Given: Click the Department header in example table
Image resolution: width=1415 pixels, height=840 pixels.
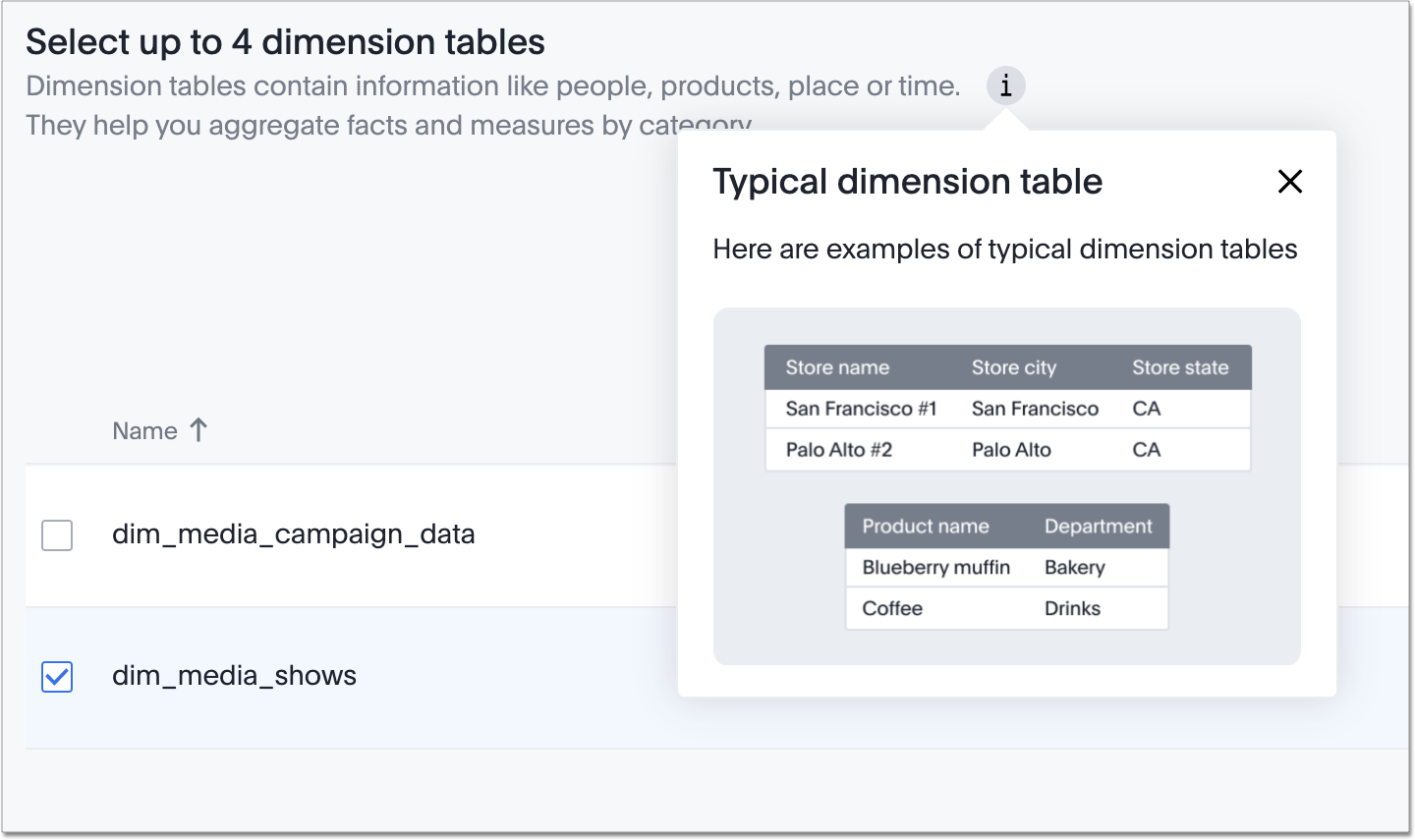Looking at the screenshot, I should point(1098,526).
